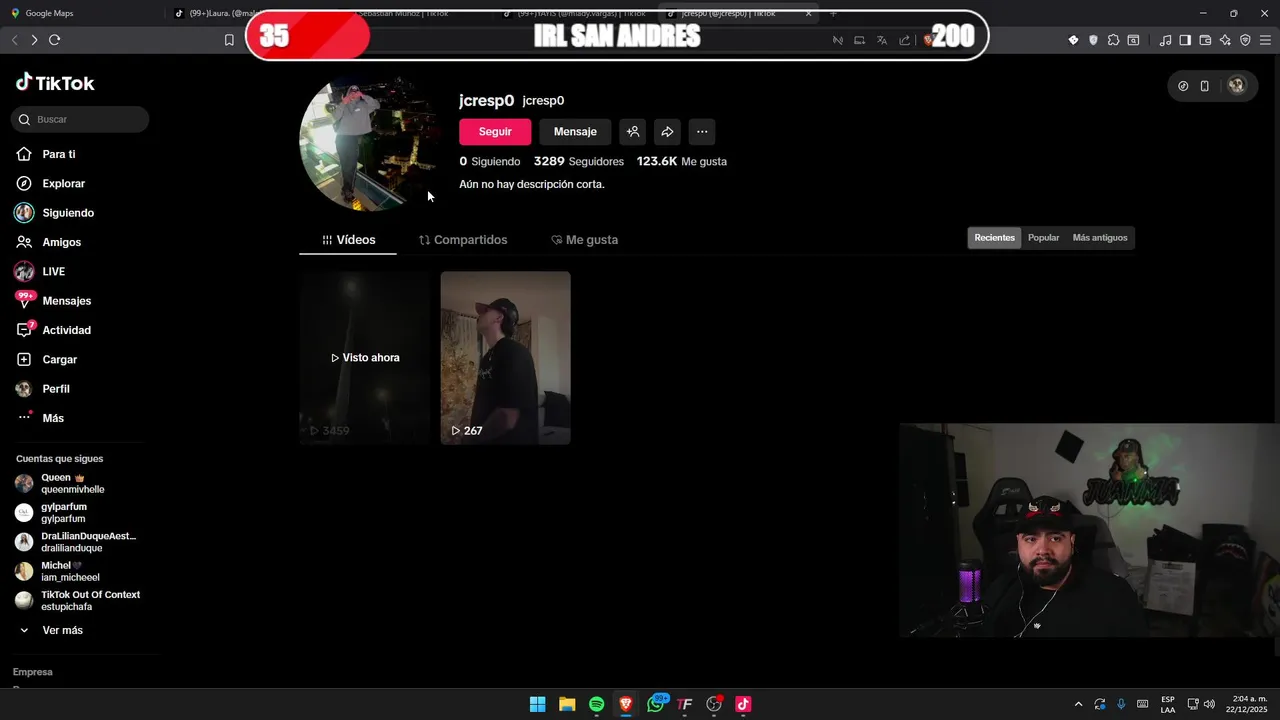Sort videos by Más antiguos
This screenshot has width=1280, height=720.
(1100, 238)
